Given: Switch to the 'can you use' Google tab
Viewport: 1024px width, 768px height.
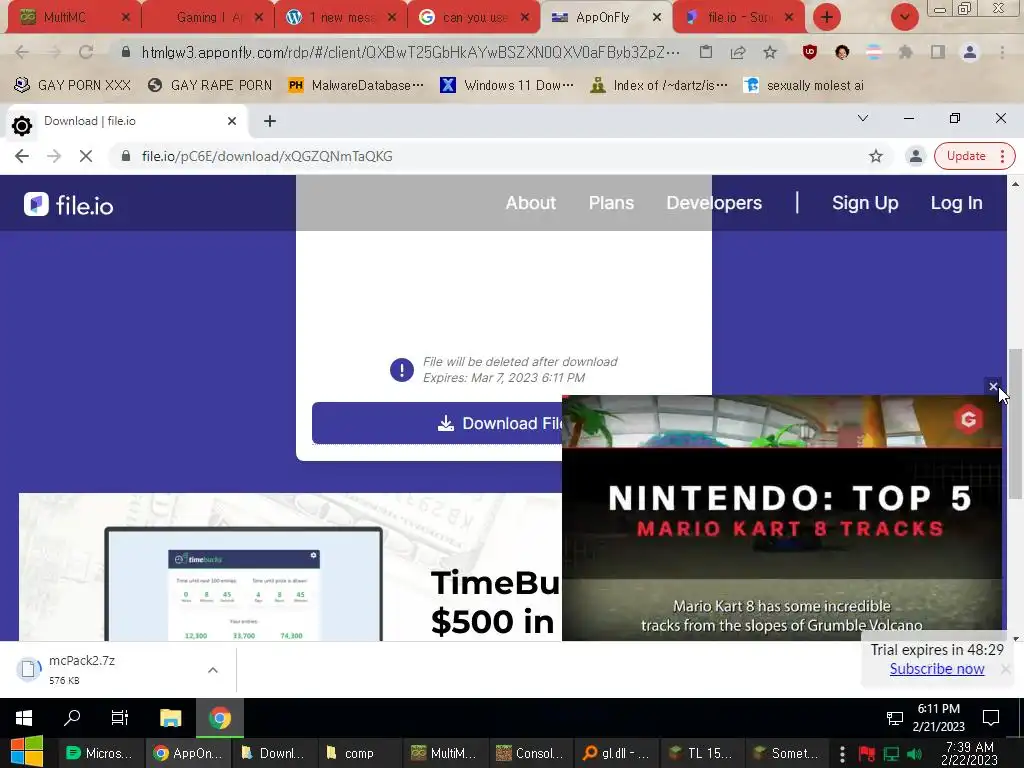Looking at the screenshot, I should click(473, 17).
